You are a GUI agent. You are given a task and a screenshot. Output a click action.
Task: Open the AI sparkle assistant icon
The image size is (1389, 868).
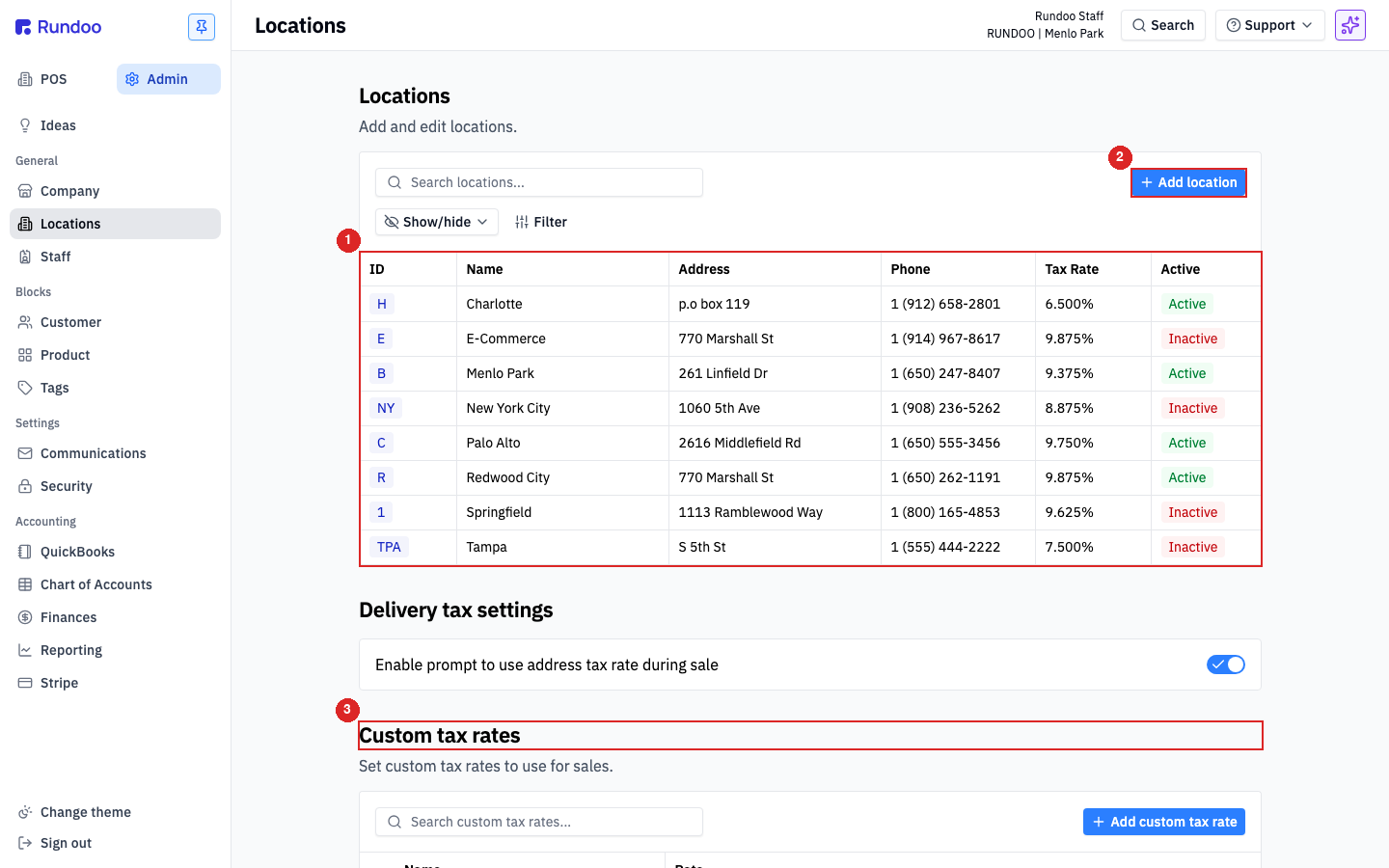tap(1350, 25)
